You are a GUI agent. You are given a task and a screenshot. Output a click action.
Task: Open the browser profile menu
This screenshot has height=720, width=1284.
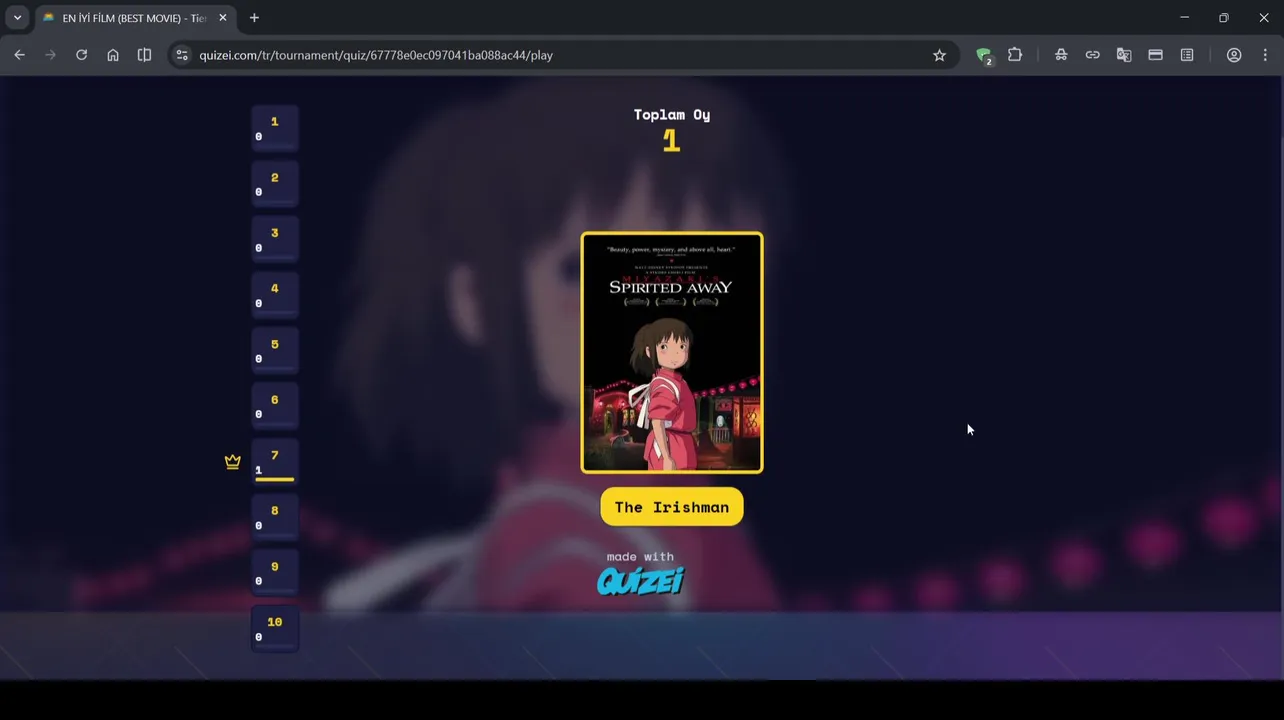[1234, 55]
